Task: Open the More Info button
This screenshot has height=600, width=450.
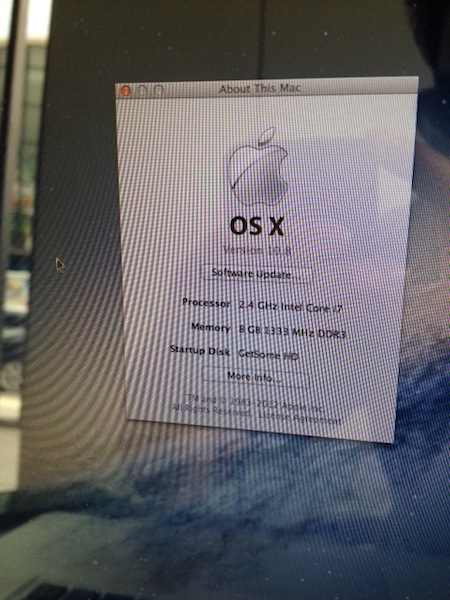Action: pyautogui.click(x=254, y=377)
